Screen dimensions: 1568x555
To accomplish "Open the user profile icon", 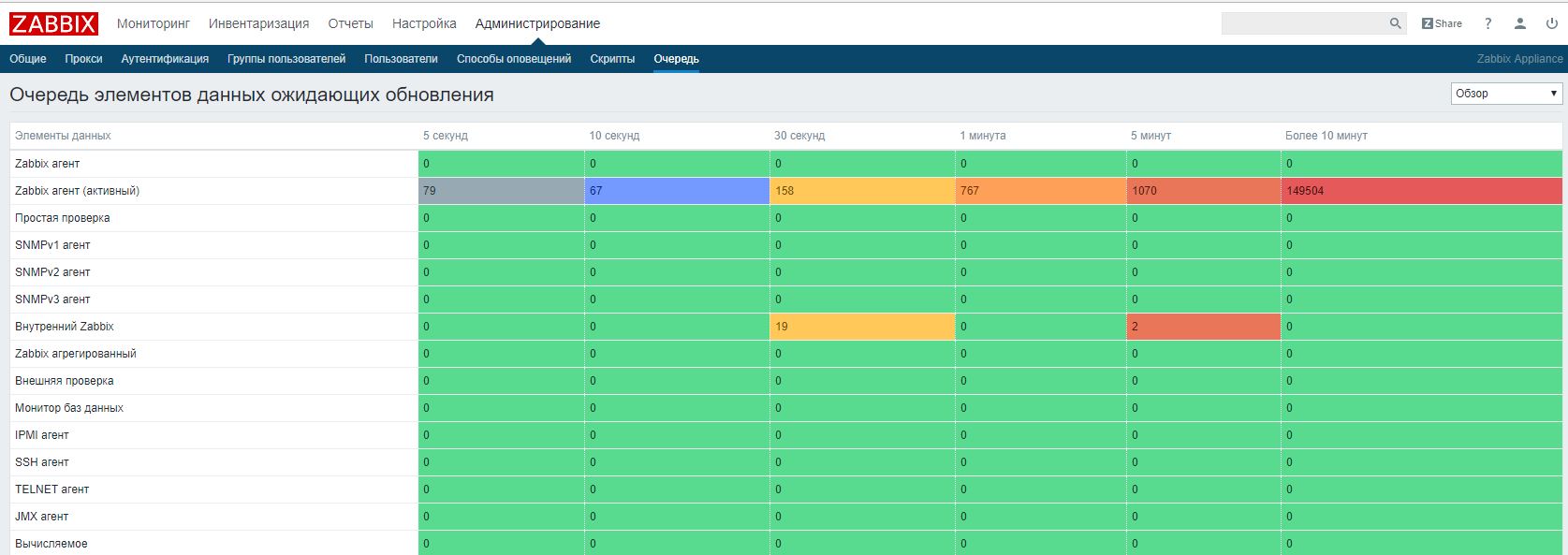I will pyautogui.click(x=1520, y=23).
